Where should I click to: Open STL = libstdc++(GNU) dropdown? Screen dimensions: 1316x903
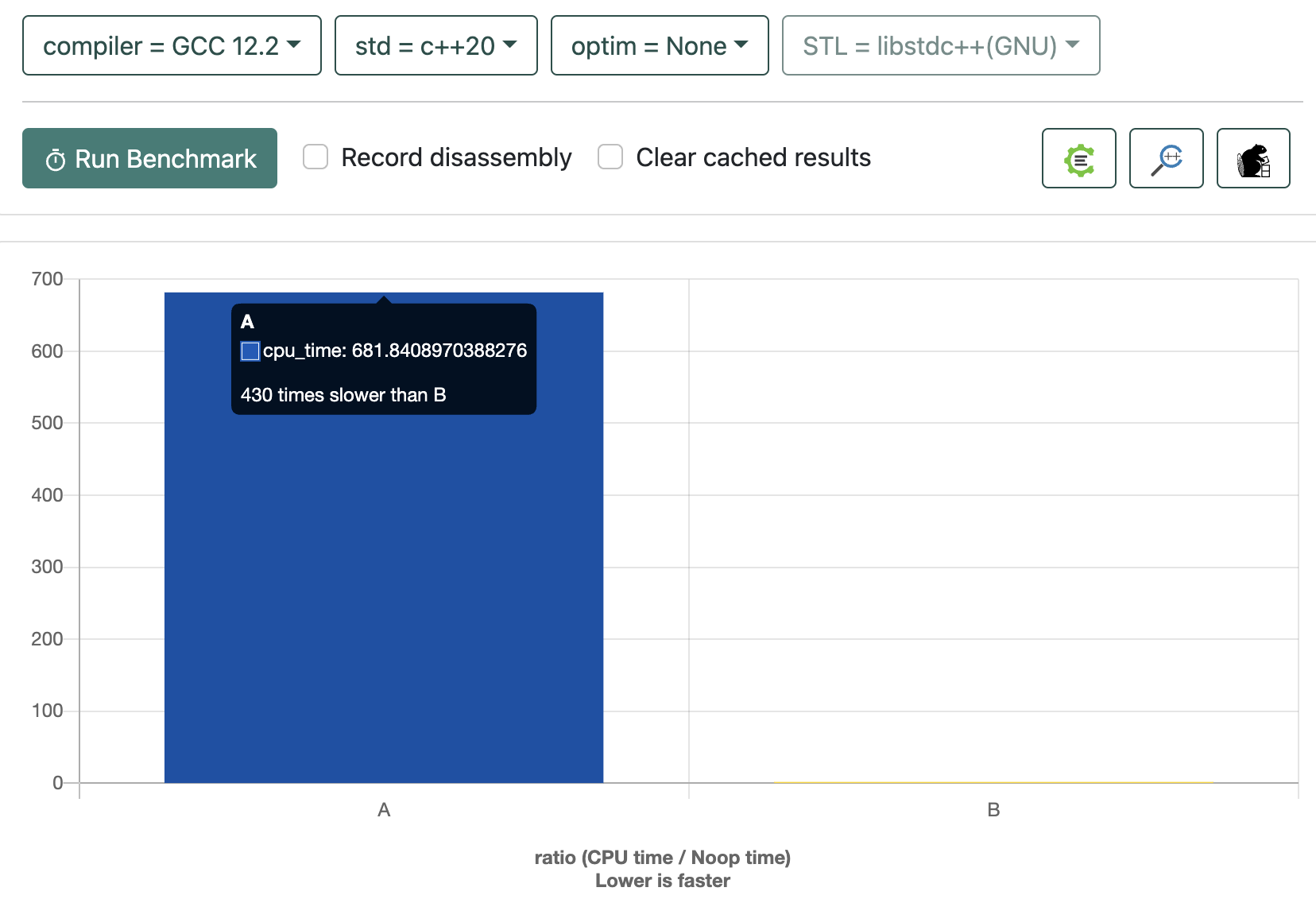941,45
